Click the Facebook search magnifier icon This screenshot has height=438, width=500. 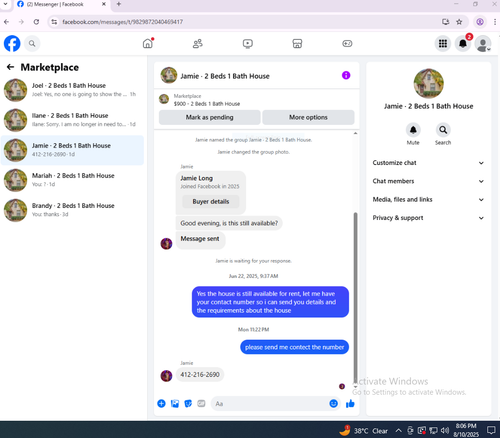tap(32, 44)
